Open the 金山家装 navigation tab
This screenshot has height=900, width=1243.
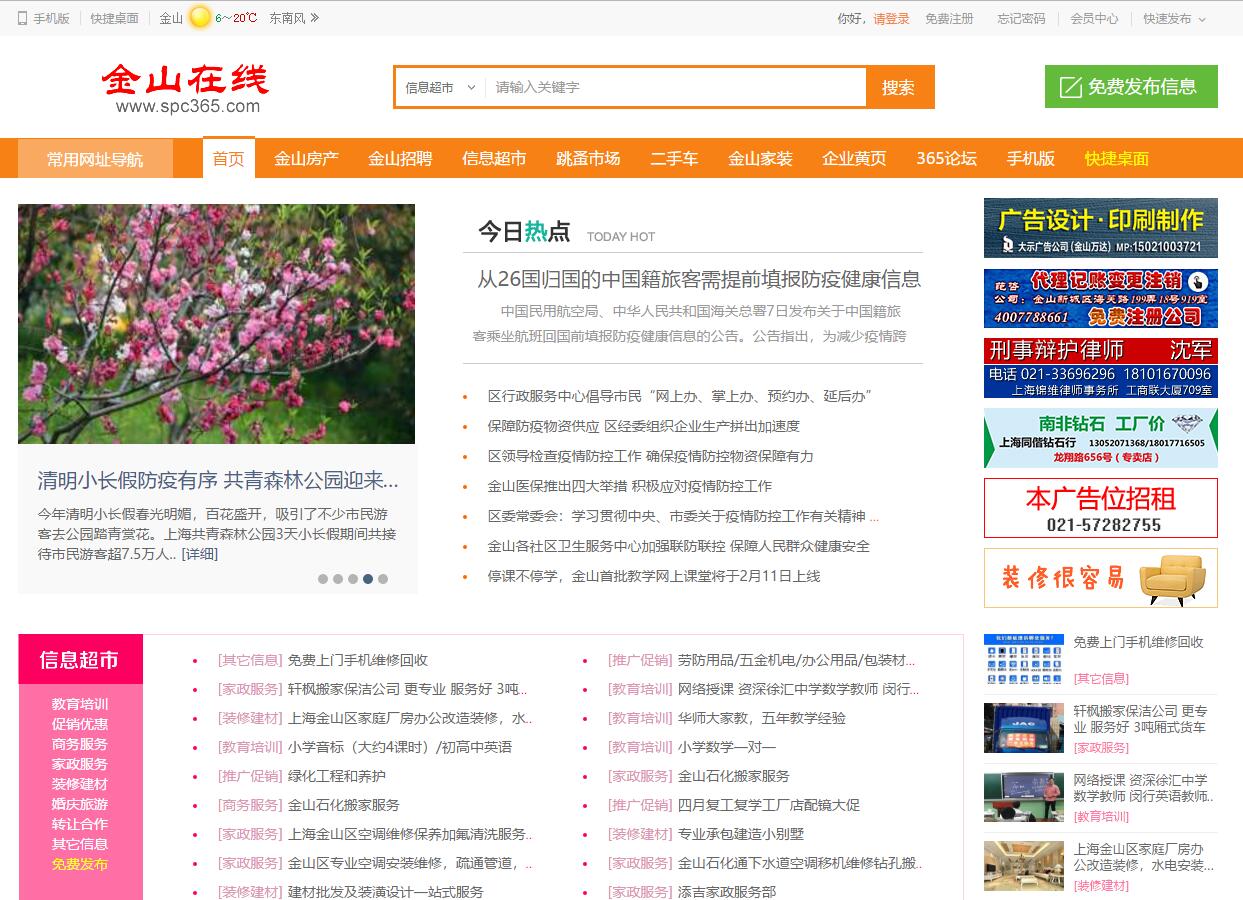click(x=760, y=158)
